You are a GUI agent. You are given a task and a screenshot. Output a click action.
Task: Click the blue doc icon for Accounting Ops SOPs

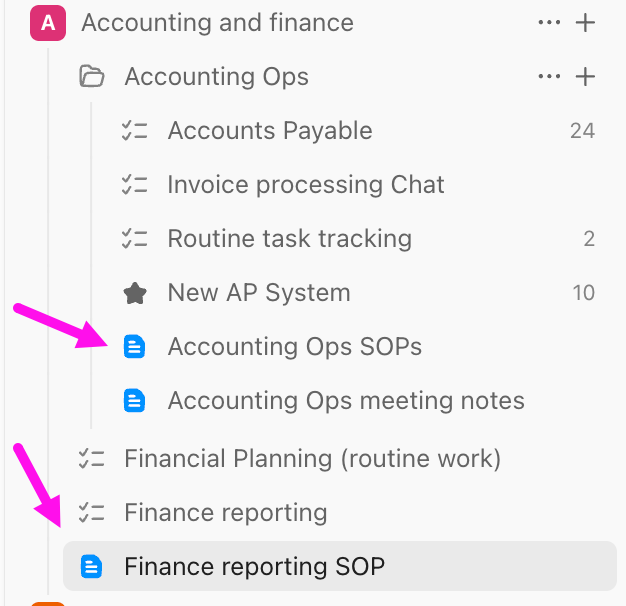[134, 347]
